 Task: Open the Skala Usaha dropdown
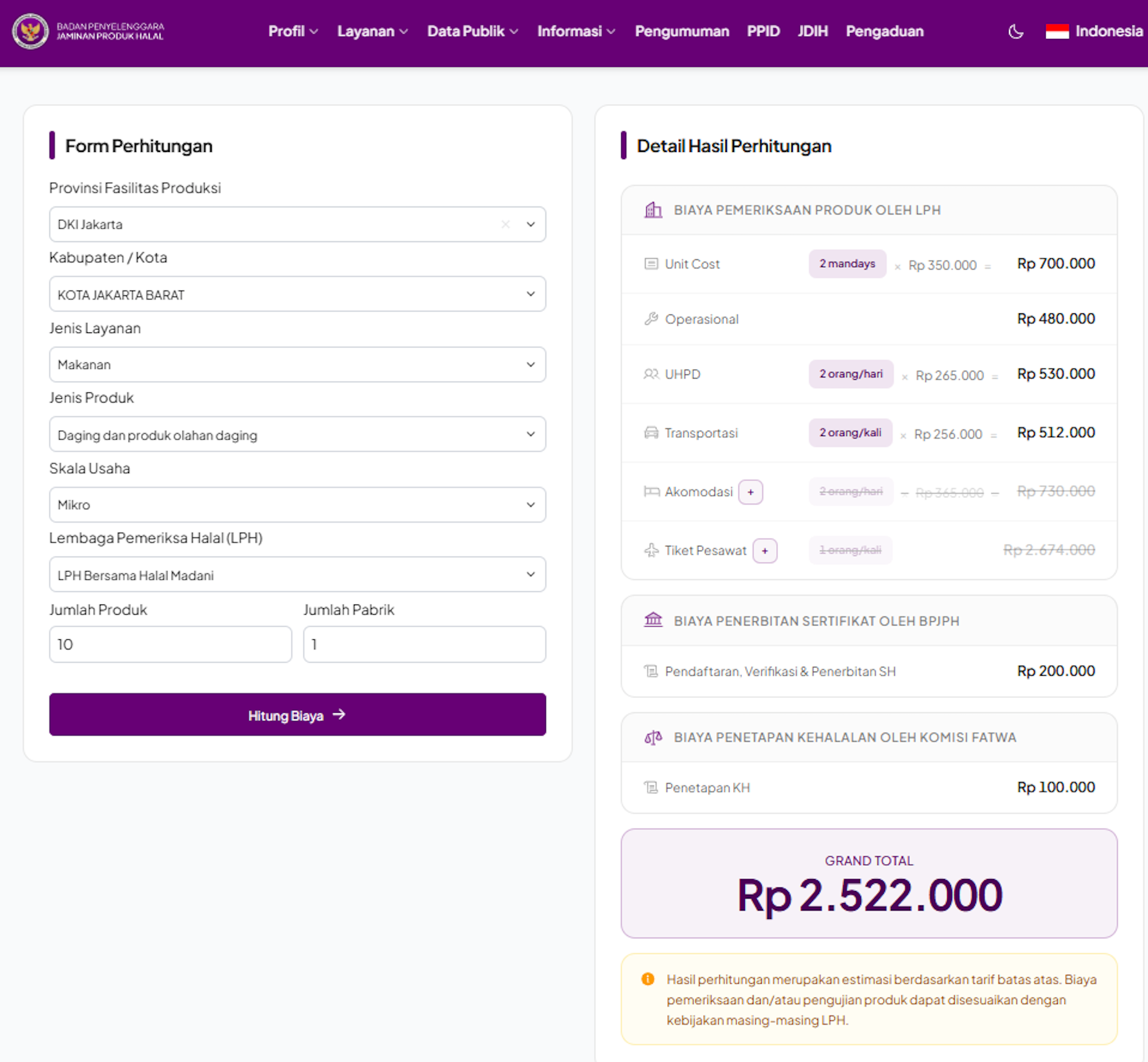click(x=297, y=505)
